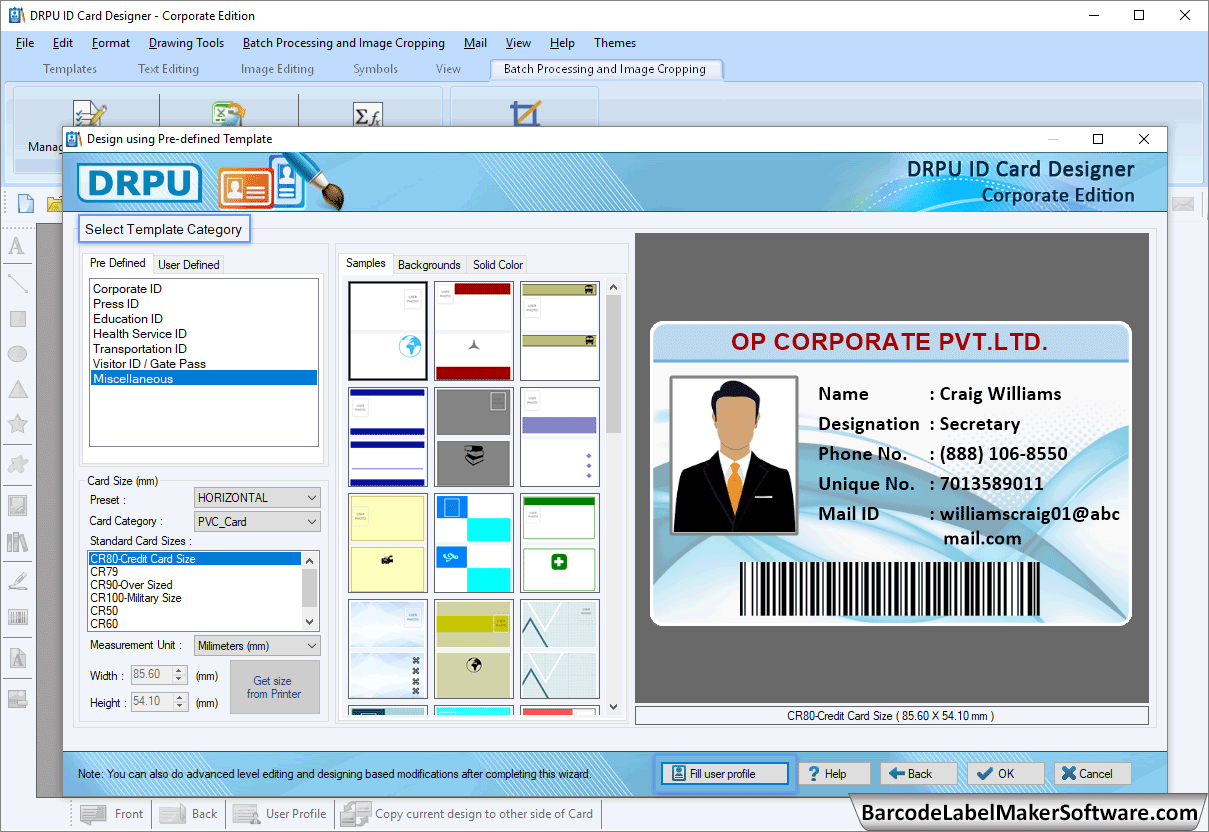Switch to the User Defined tab
Image resolution: width=1209 pixels, height=832 pixels.
[188, 264]
